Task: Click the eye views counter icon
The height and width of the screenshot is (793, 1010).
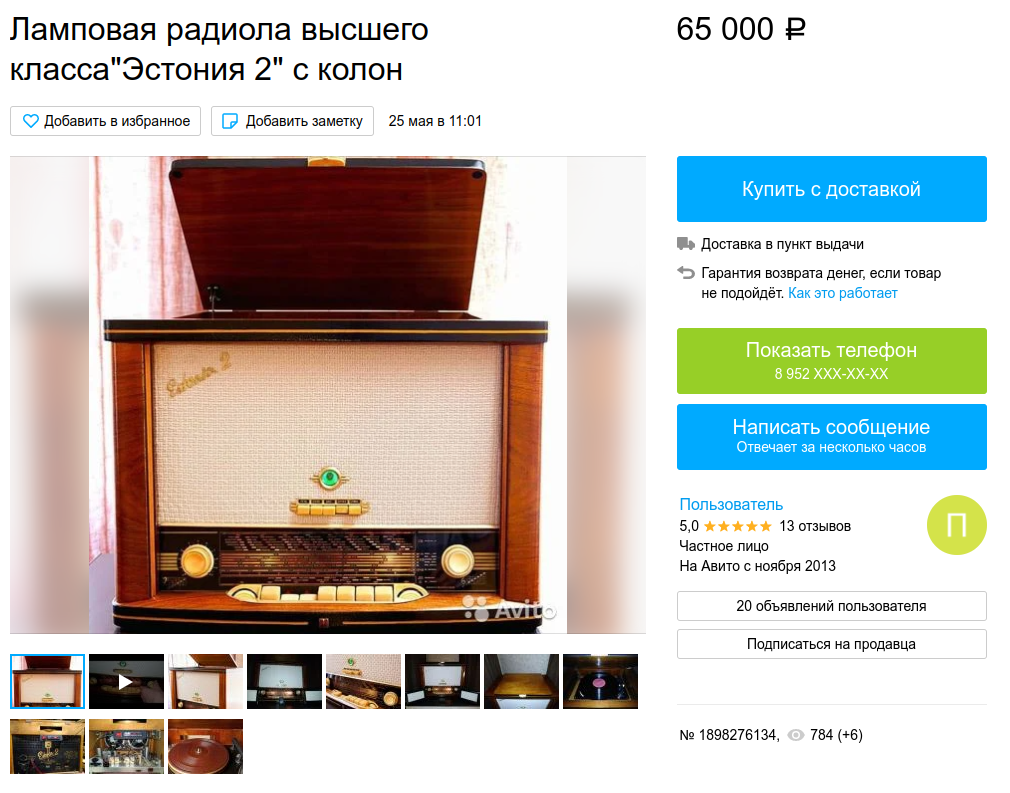Action: [x=796, y=735]
